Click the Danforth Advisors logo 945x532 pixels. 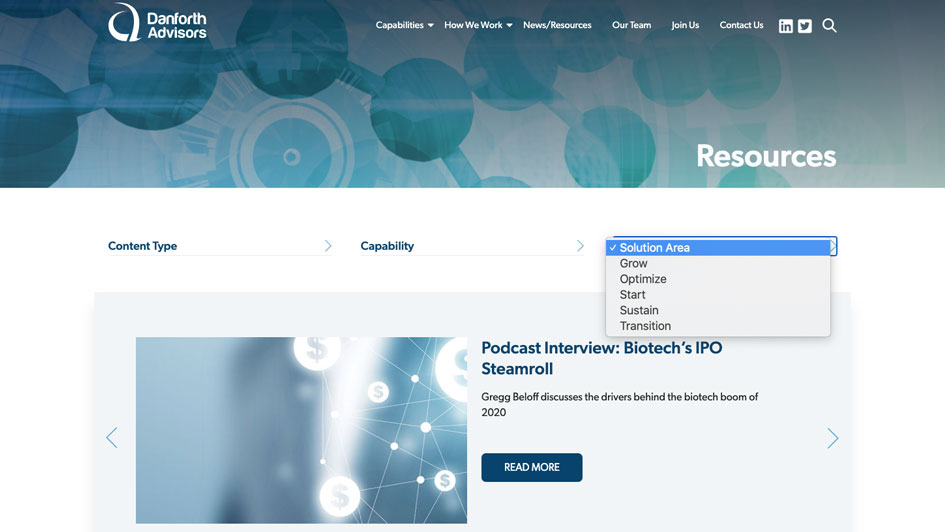[157, 23]
